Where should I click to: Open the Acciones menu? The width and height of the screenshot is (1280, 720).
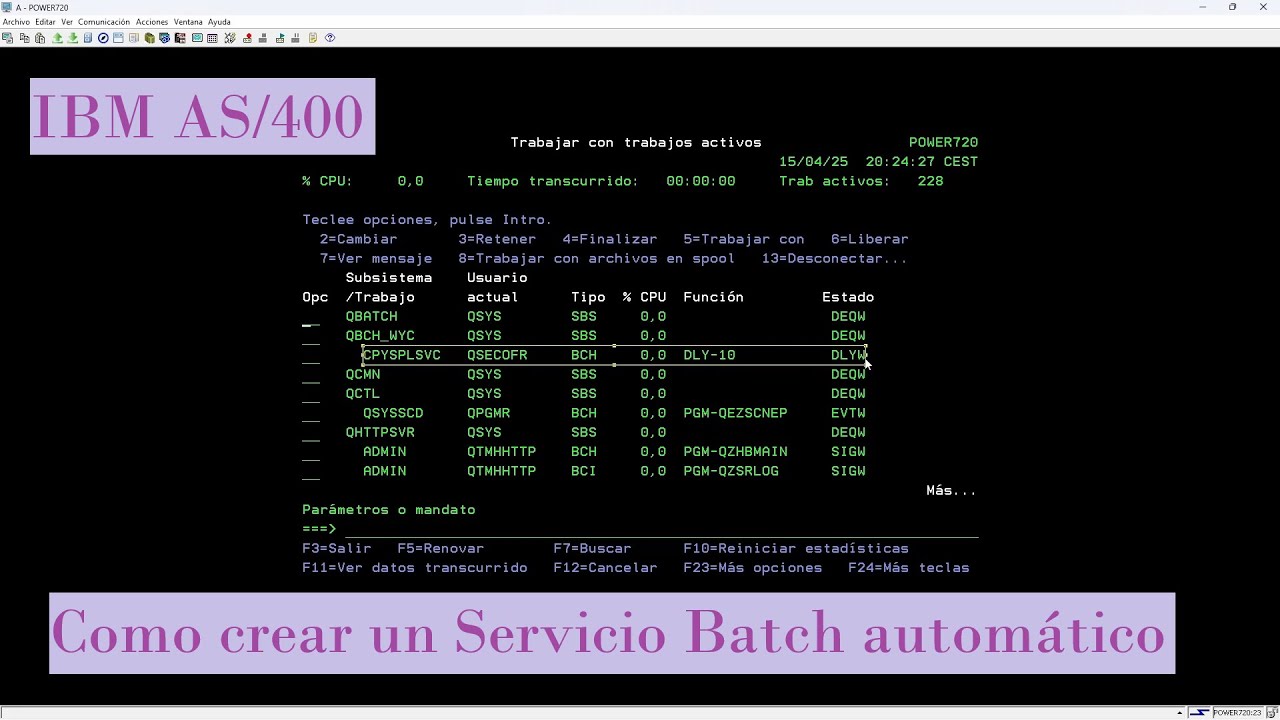(152, 22)
